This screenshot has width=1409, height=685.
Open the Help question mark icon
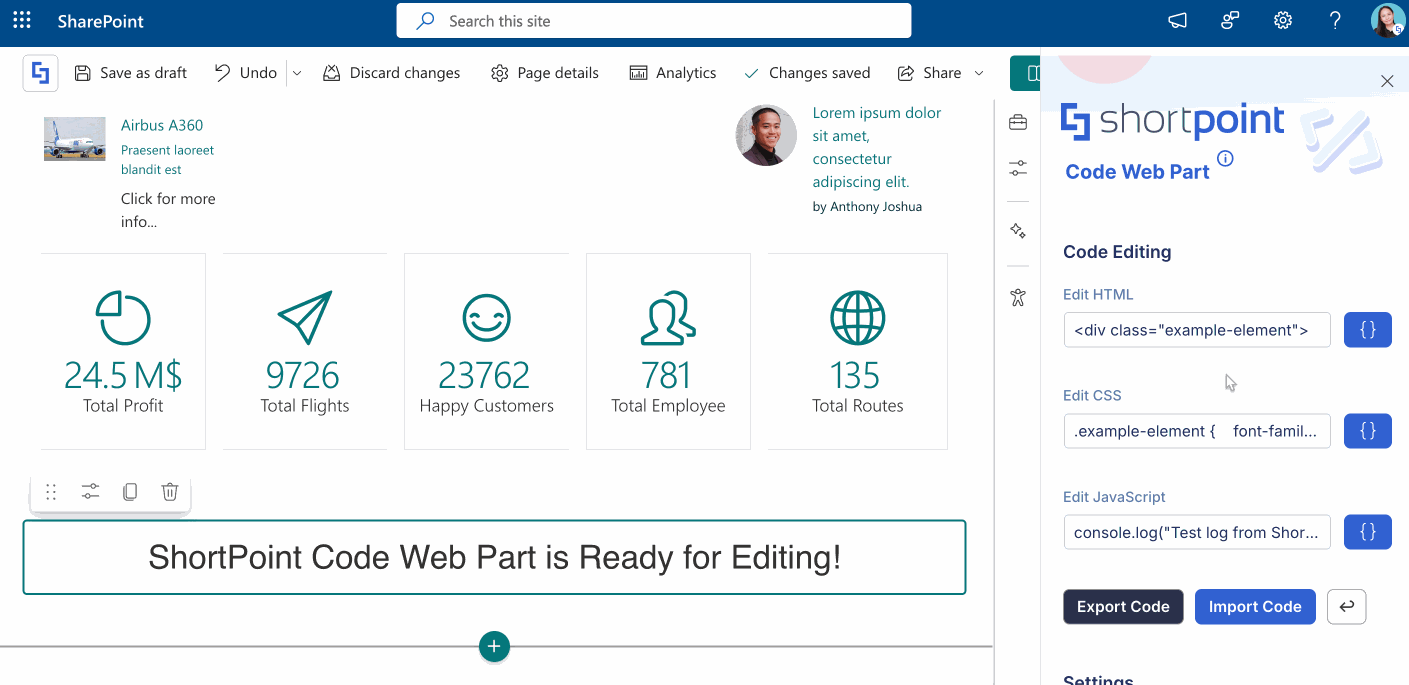click(1335, 20)
